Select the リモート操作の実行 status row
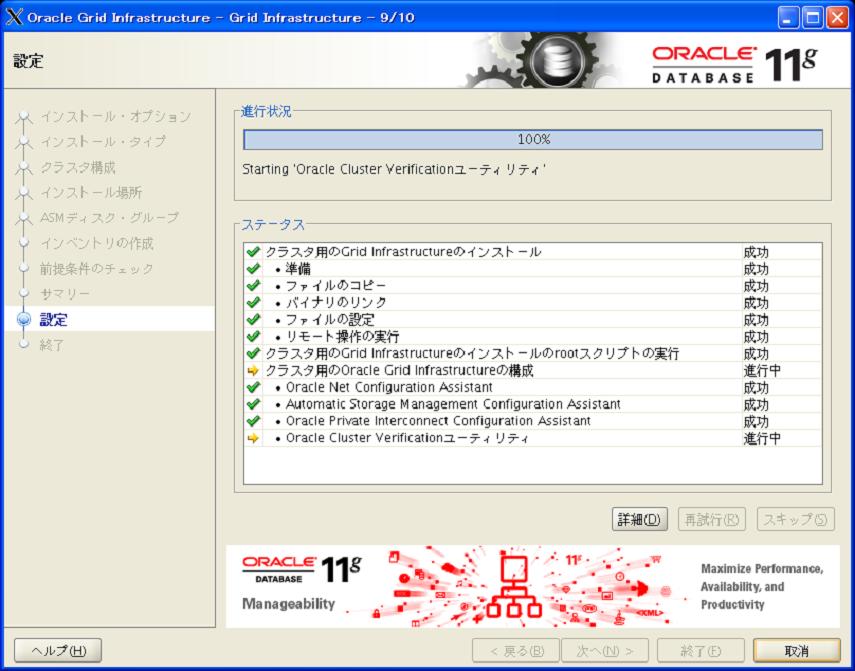Screen dimensions: 855x671 pos(342,336)
